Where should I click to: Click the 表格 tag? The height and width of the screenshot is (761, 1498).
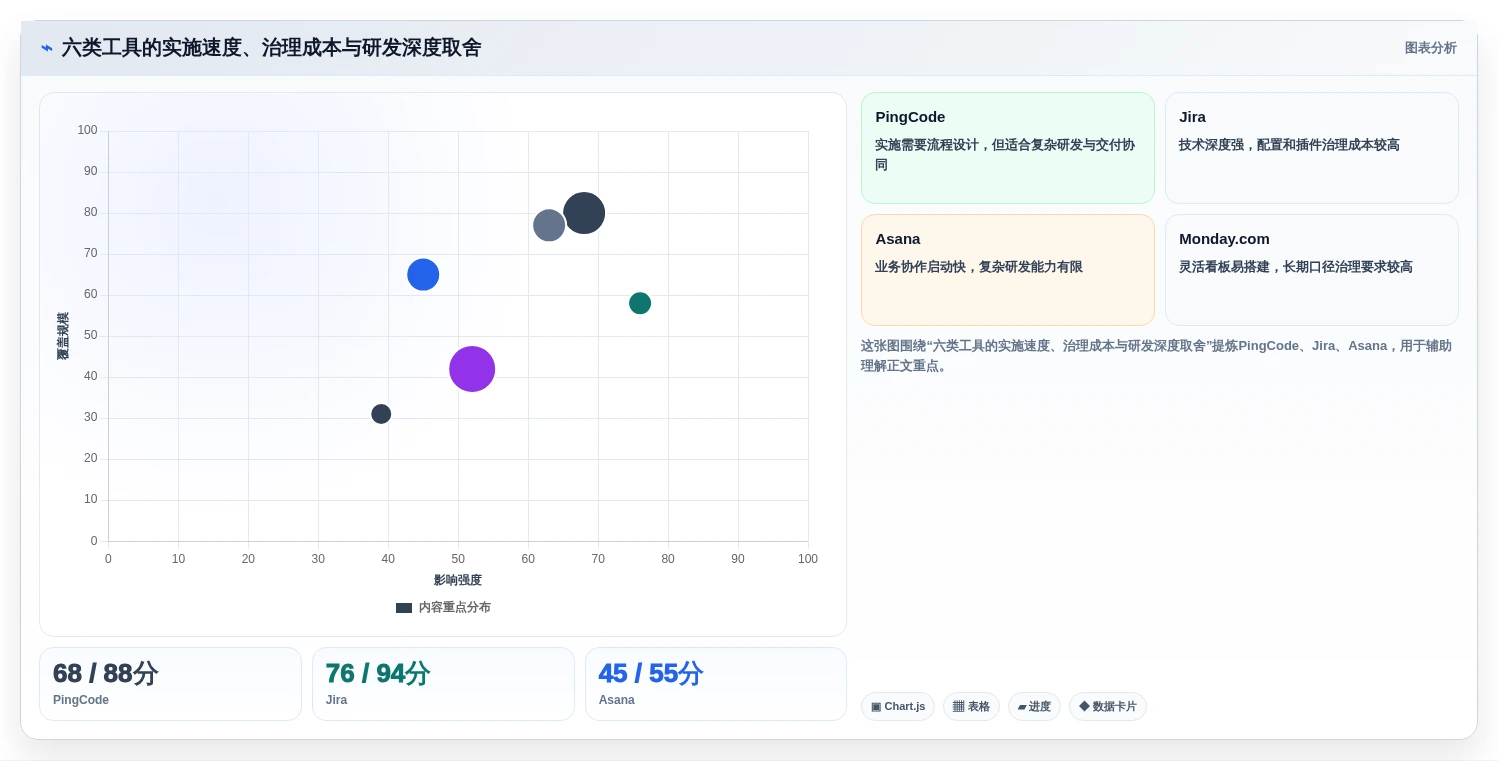971,706
